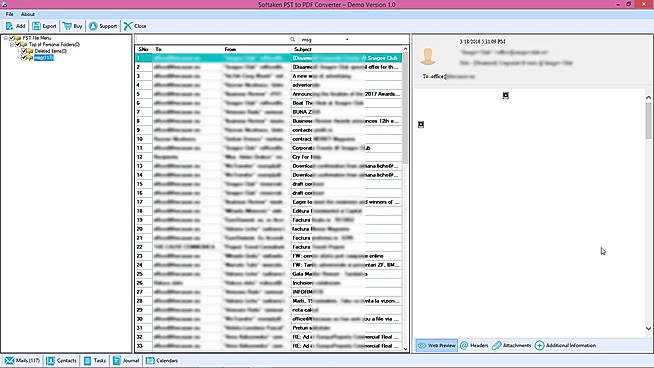The width and height of the screenshot is (654, 368).
Task: Collapse the PST File Menu root node
Action: click(6, 38)
